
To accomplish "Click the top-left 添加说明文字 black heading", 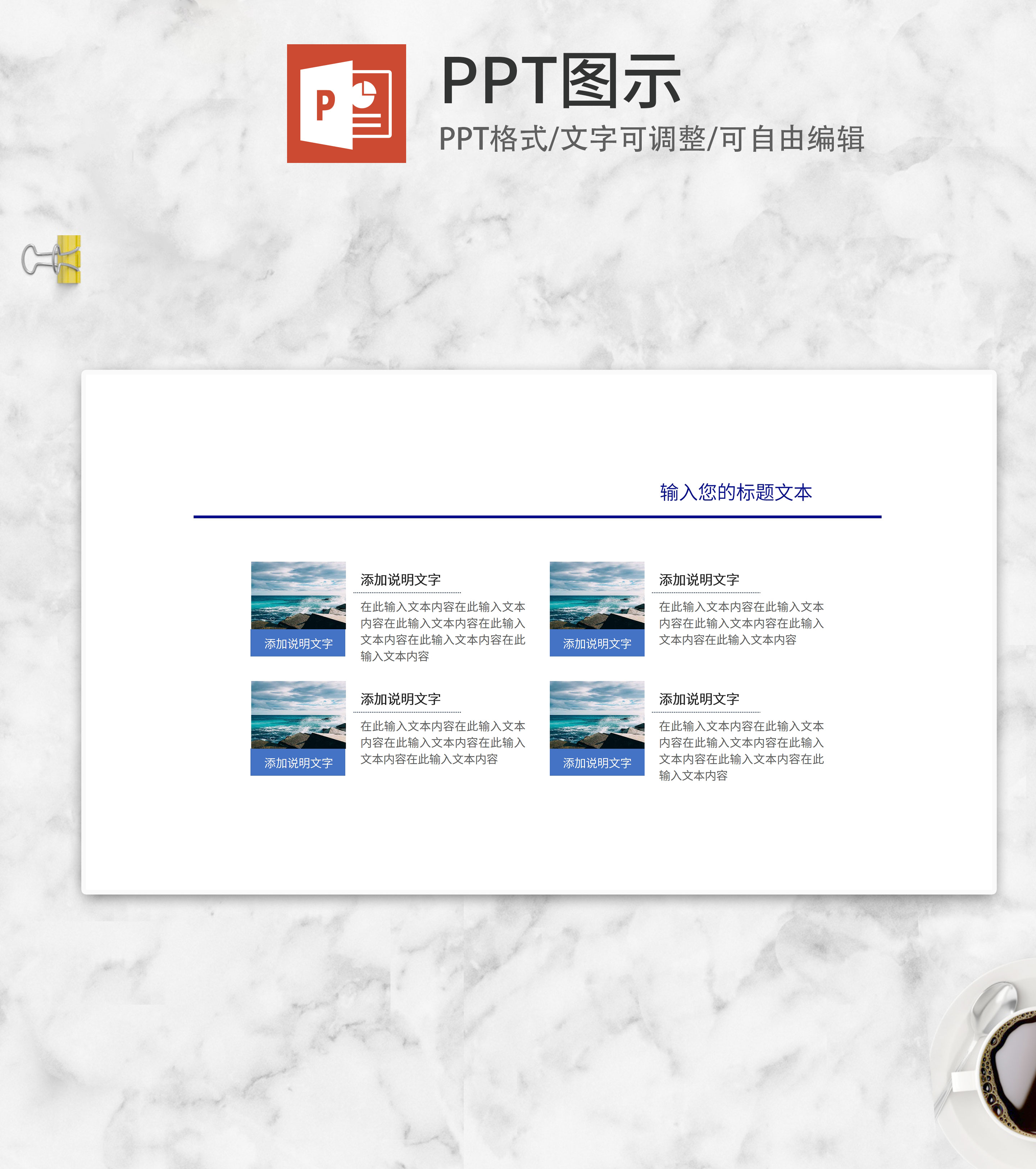I will coord(400,580).
